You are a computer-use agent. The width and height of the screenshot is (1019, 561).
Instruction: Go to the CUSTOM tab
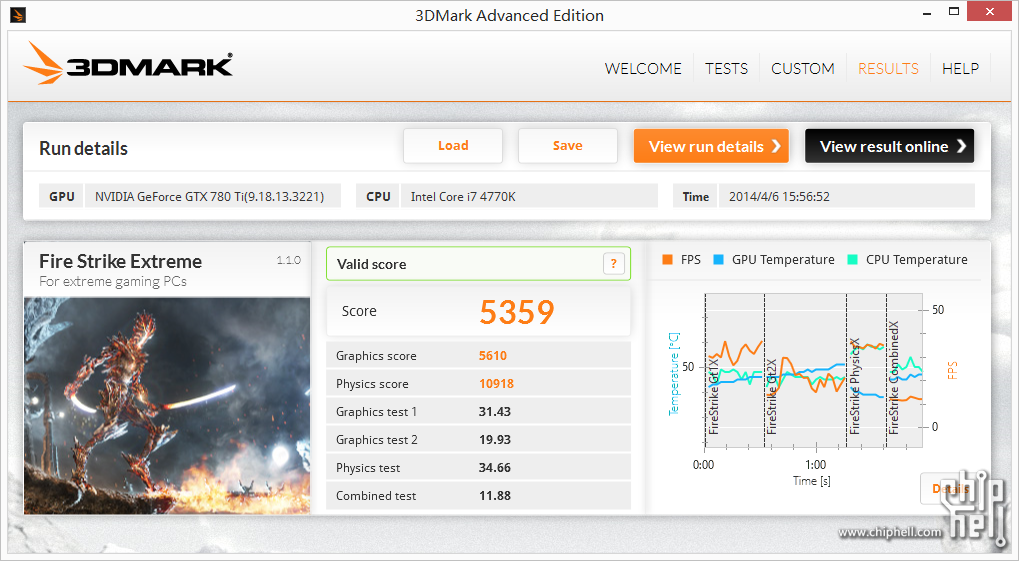tap(803, 68)
